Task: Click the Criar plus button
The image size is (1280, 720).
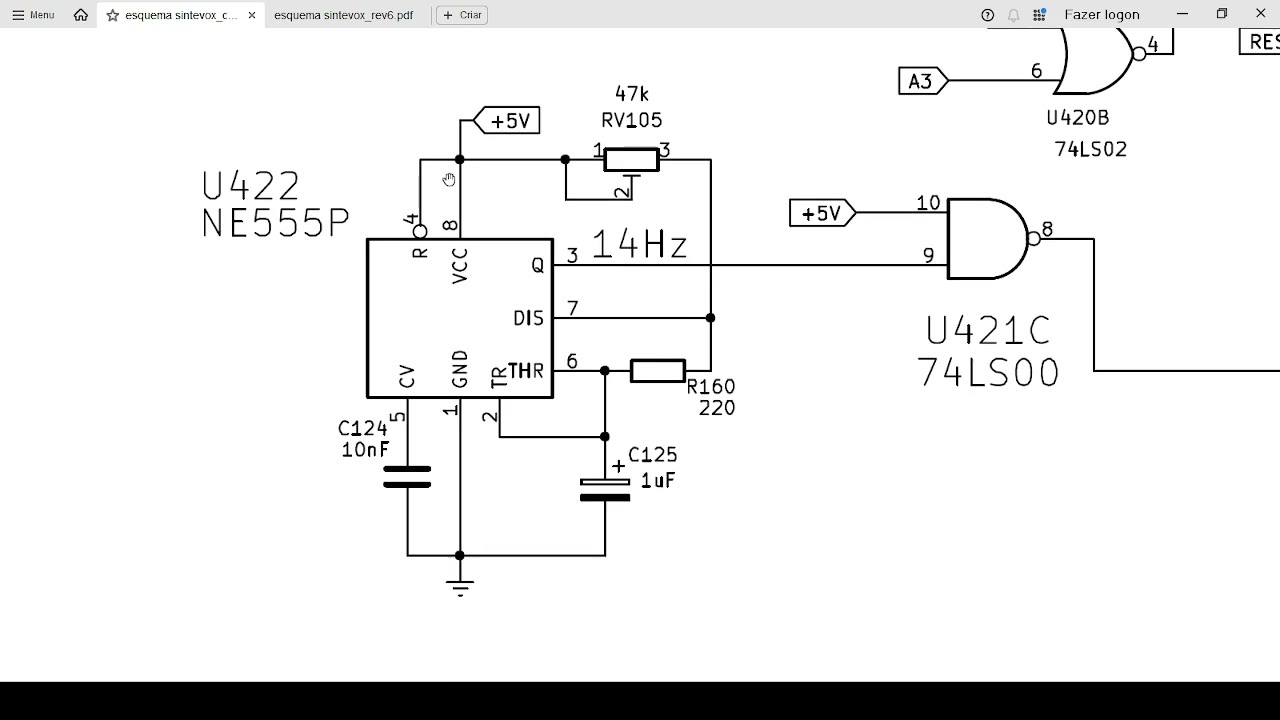Action: [462, 15]
